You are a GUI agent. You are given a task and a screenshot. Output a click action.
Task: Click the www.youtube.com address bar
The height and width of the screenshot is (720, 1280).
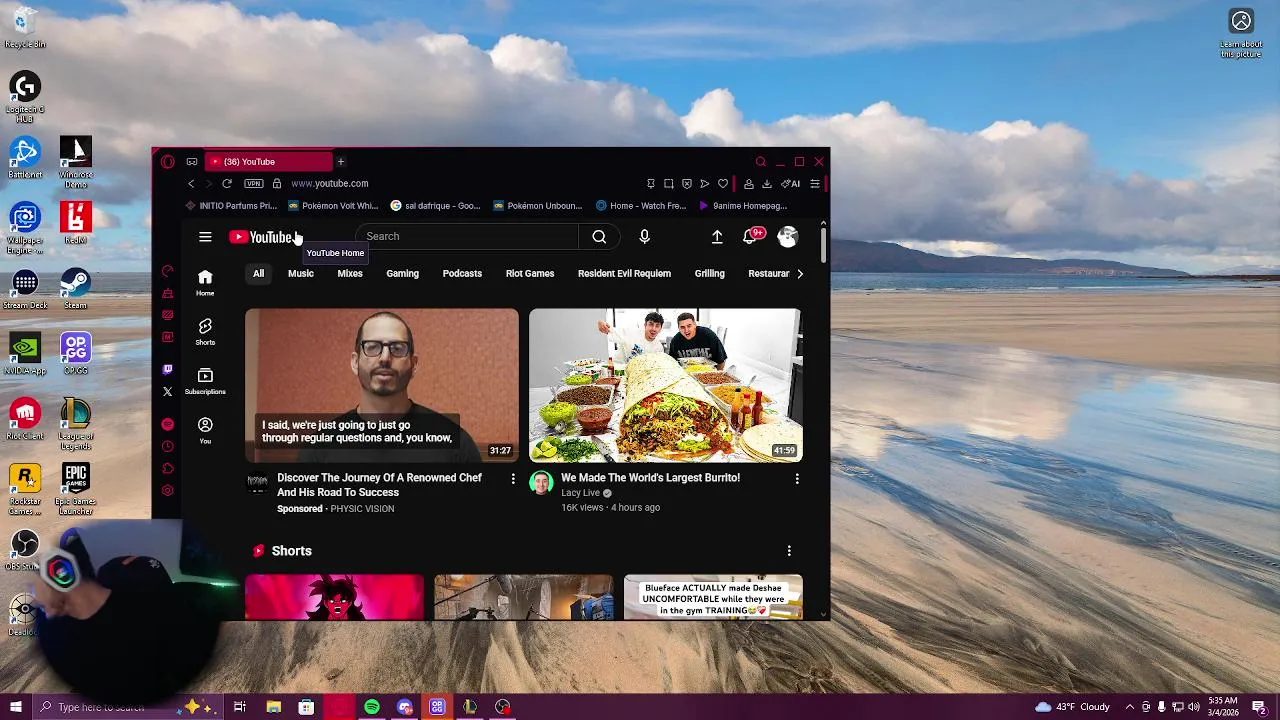[x=330, y=184]
